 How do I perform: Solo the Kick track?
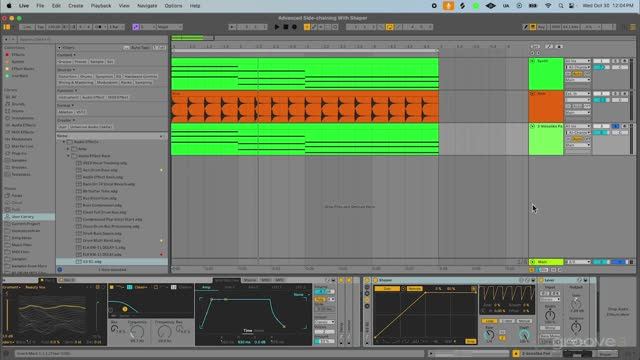[x=616, y=93]
